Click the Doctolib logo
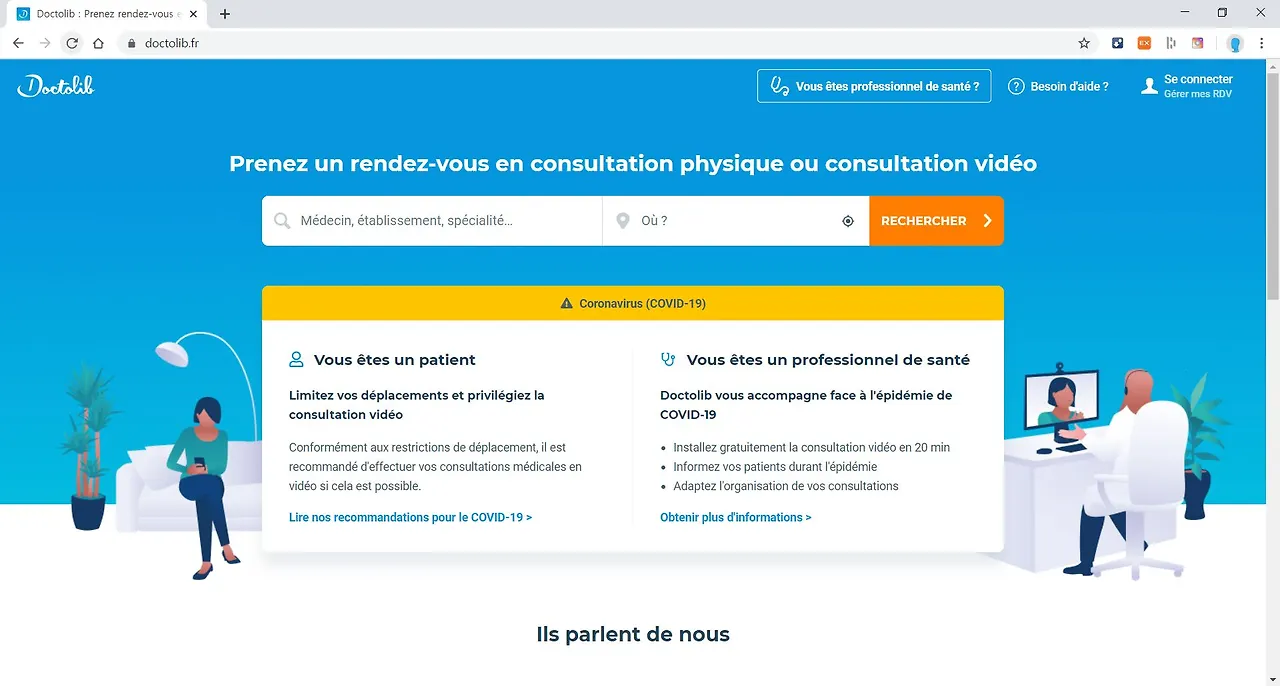 pos(56,86)
